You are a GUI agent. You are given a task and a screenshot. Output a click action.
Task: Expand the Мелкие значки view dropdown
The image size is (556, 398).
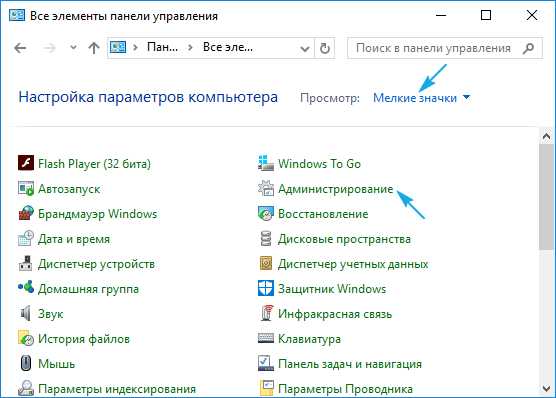coord(422,98)
